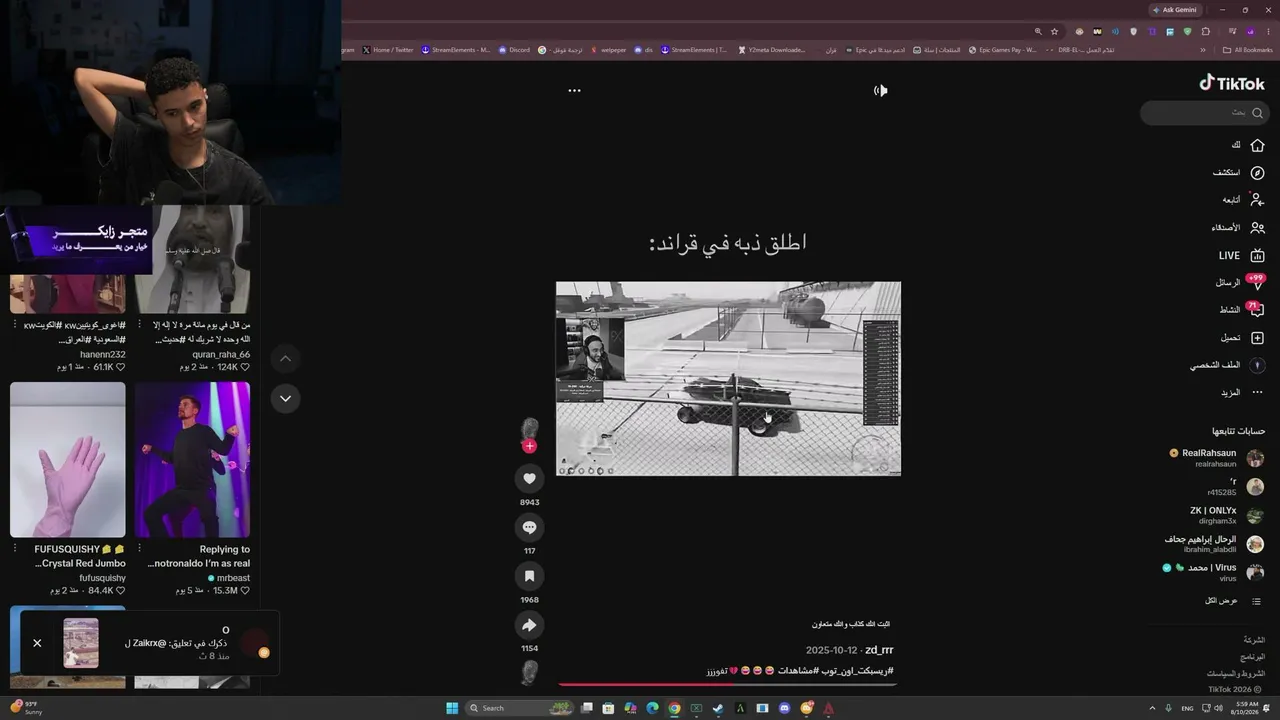
Task: Open options for the FUFUSQUISHY video card
Action: (x=15, y=549)
